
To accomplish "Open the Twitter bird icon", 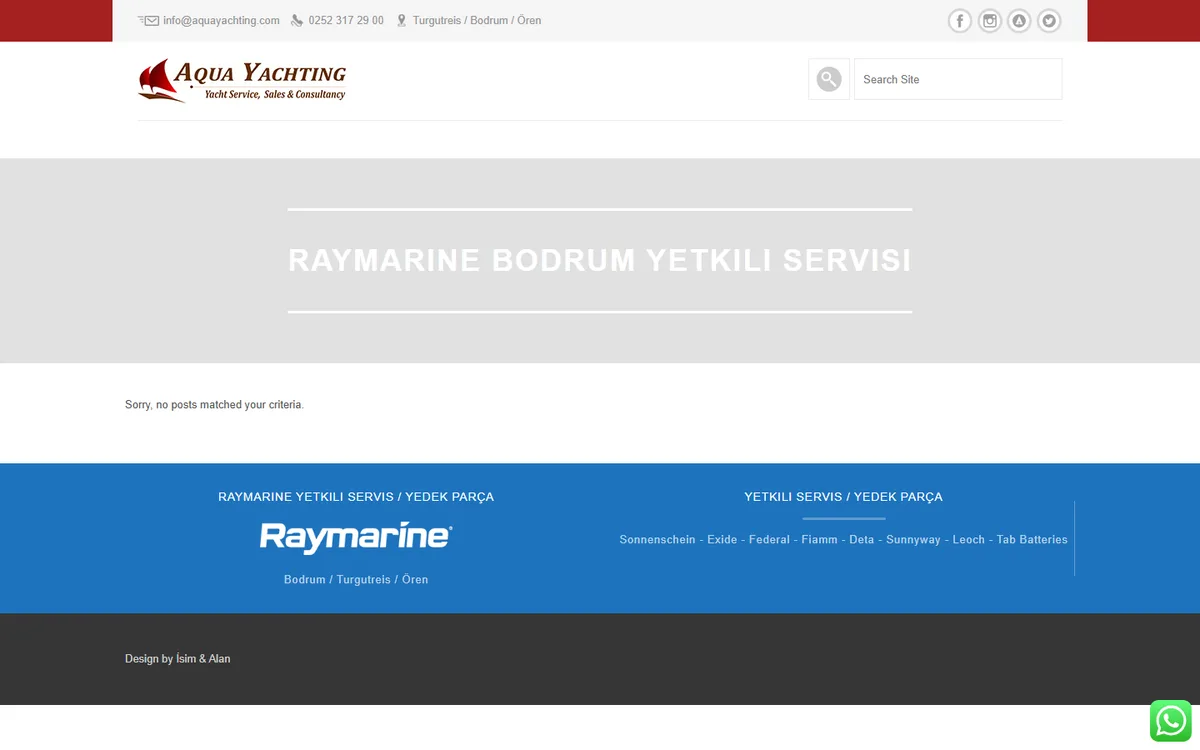I will (x=1049, y=21).
